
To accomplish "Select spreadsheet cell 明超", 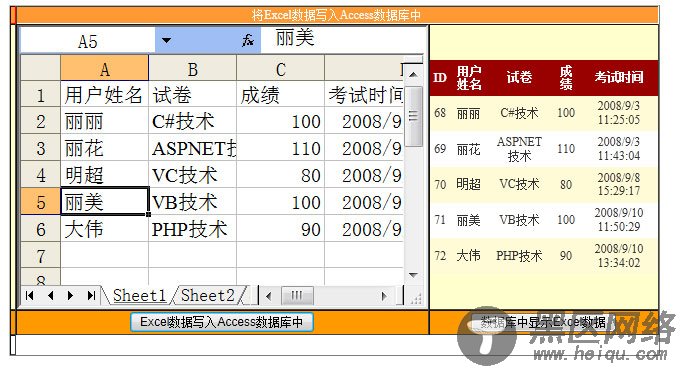I will click(x=105, y=175).
